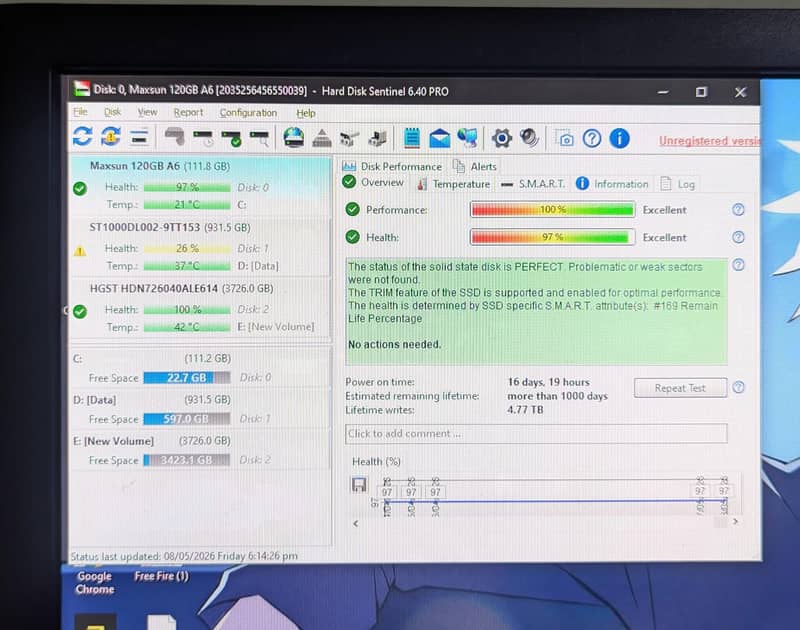Switch to the Disk Performance tab

point(392,166)
